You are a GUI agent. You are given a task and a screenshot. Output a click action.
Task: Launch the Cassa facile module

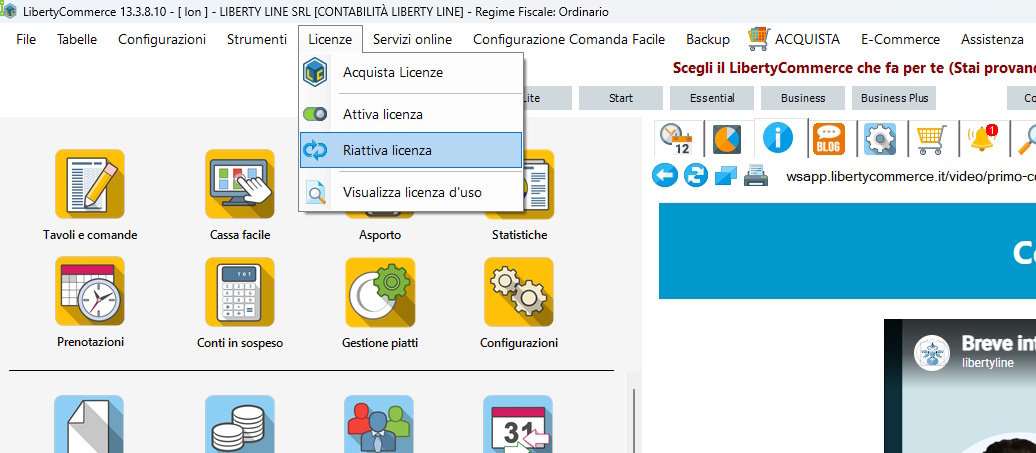click(x=240, y=184)
